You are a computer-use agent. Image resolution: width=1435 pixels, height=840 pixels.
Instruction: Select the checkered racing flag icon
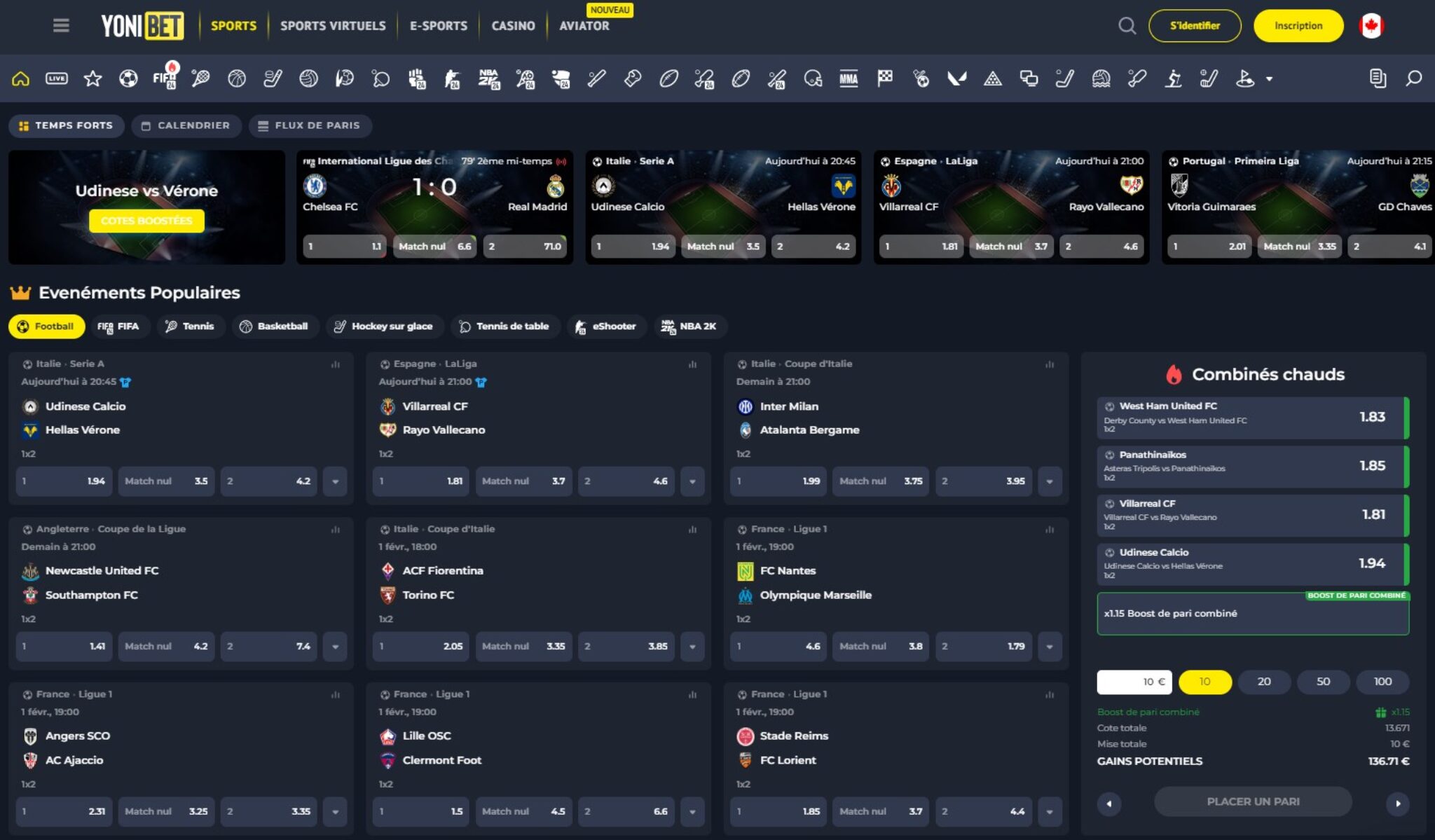(885, 78)
